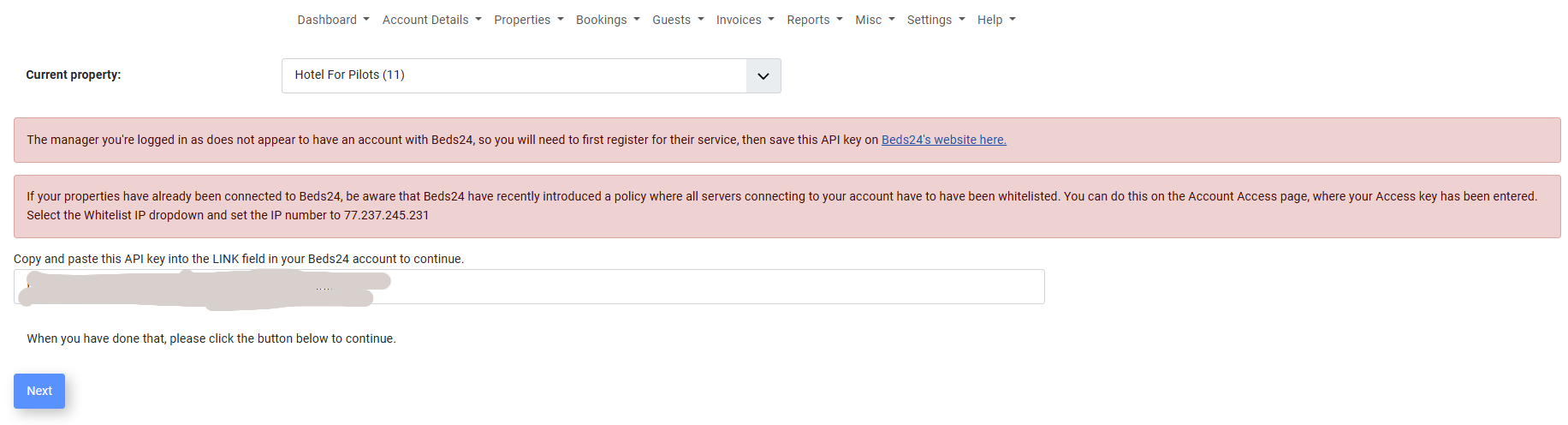Viewport: 1568px width, 425px height.
Task: Expand the Misc menu
Action: coord(875,20)
